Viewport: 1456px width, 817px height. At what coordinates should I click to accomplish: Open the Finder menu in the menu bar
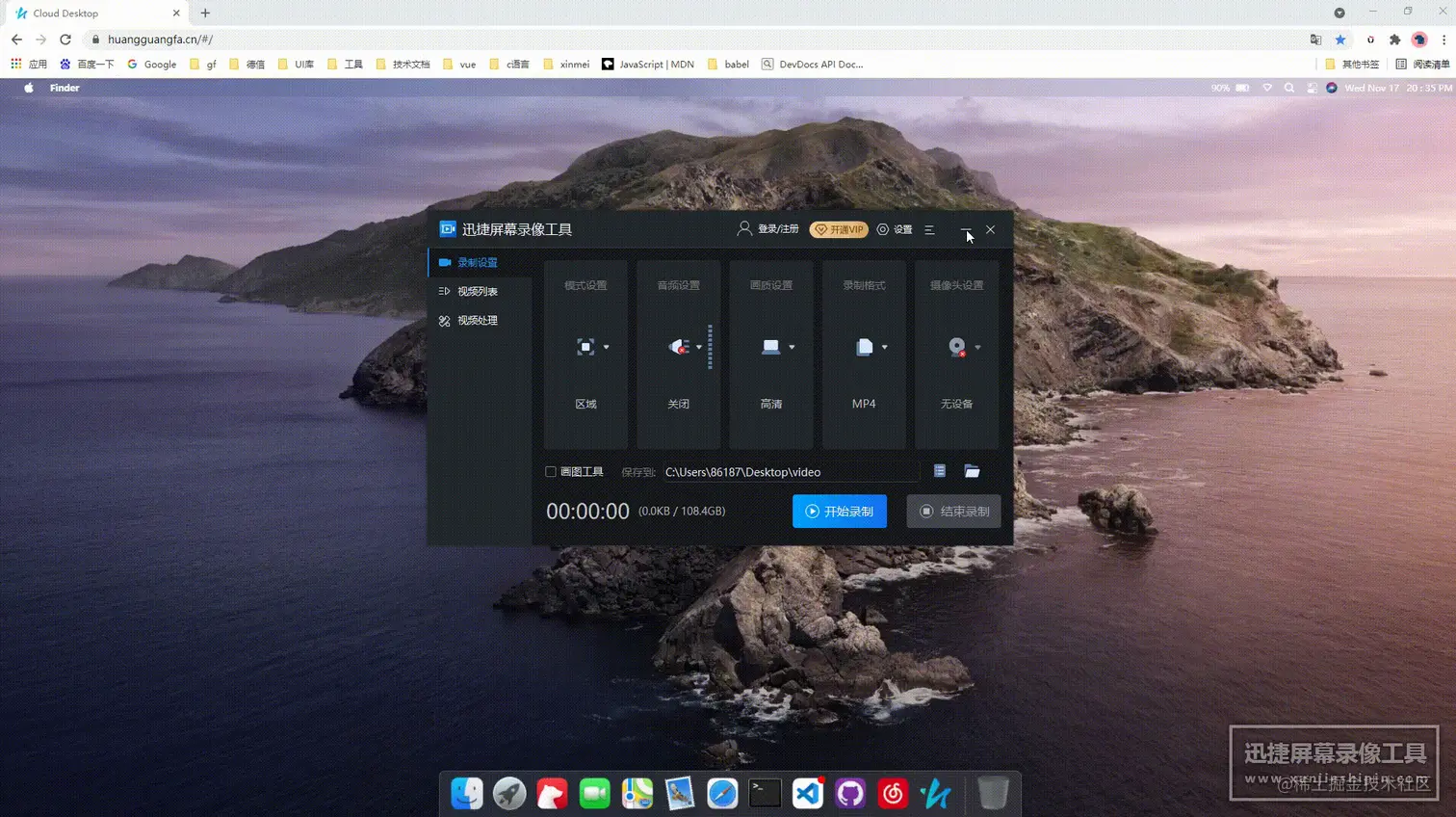click(65, 88)
